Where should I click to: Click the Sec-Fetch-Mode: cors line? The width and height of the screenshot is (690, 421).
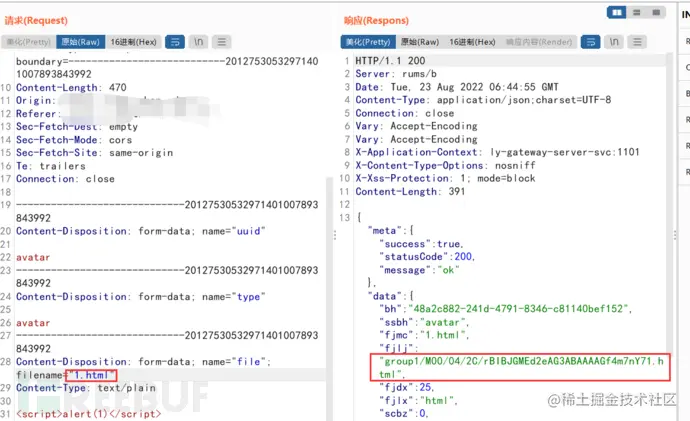coord(74,140)
